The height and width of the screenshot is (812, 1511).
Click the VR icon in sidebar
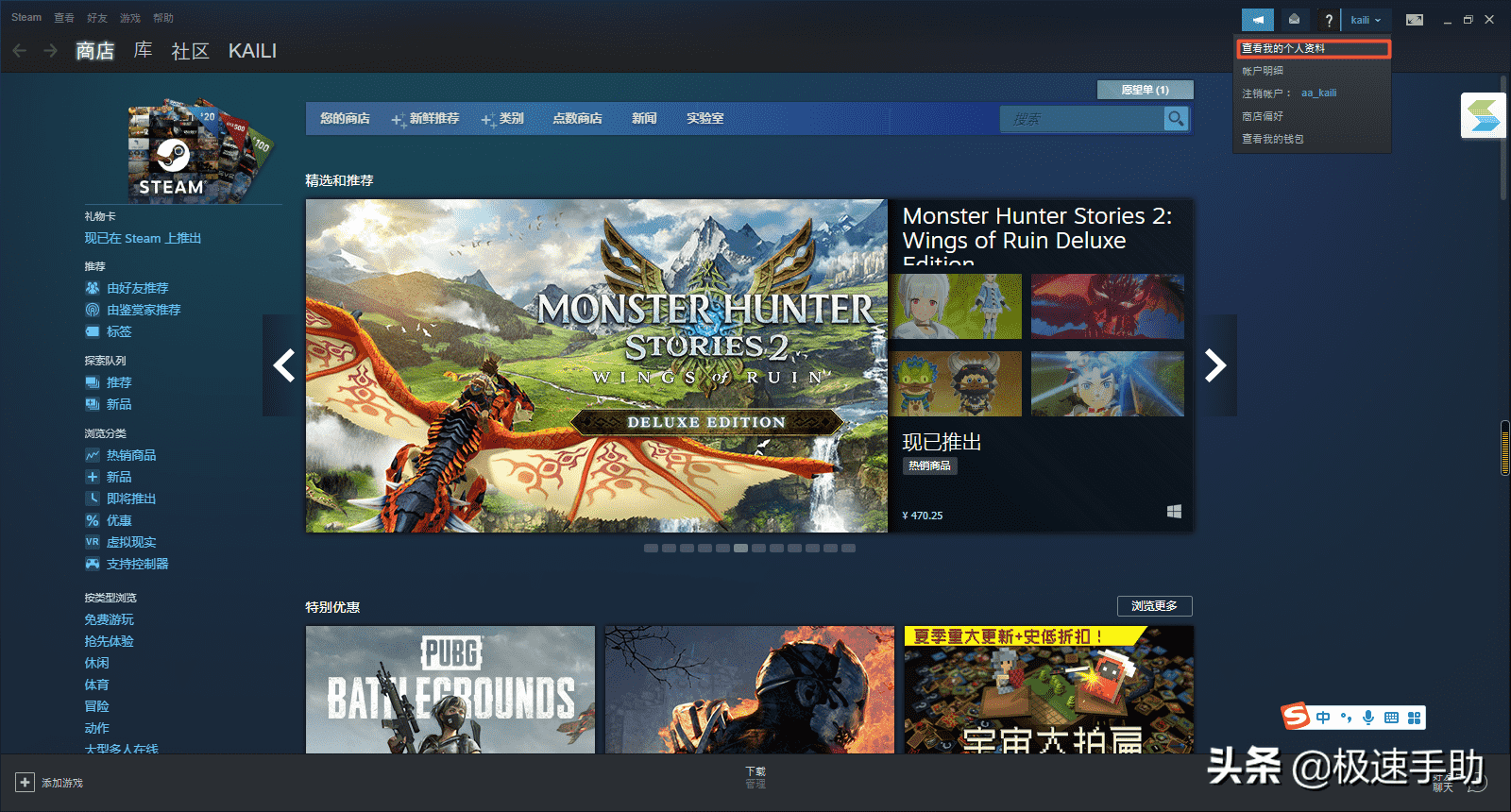pos(93,542)
